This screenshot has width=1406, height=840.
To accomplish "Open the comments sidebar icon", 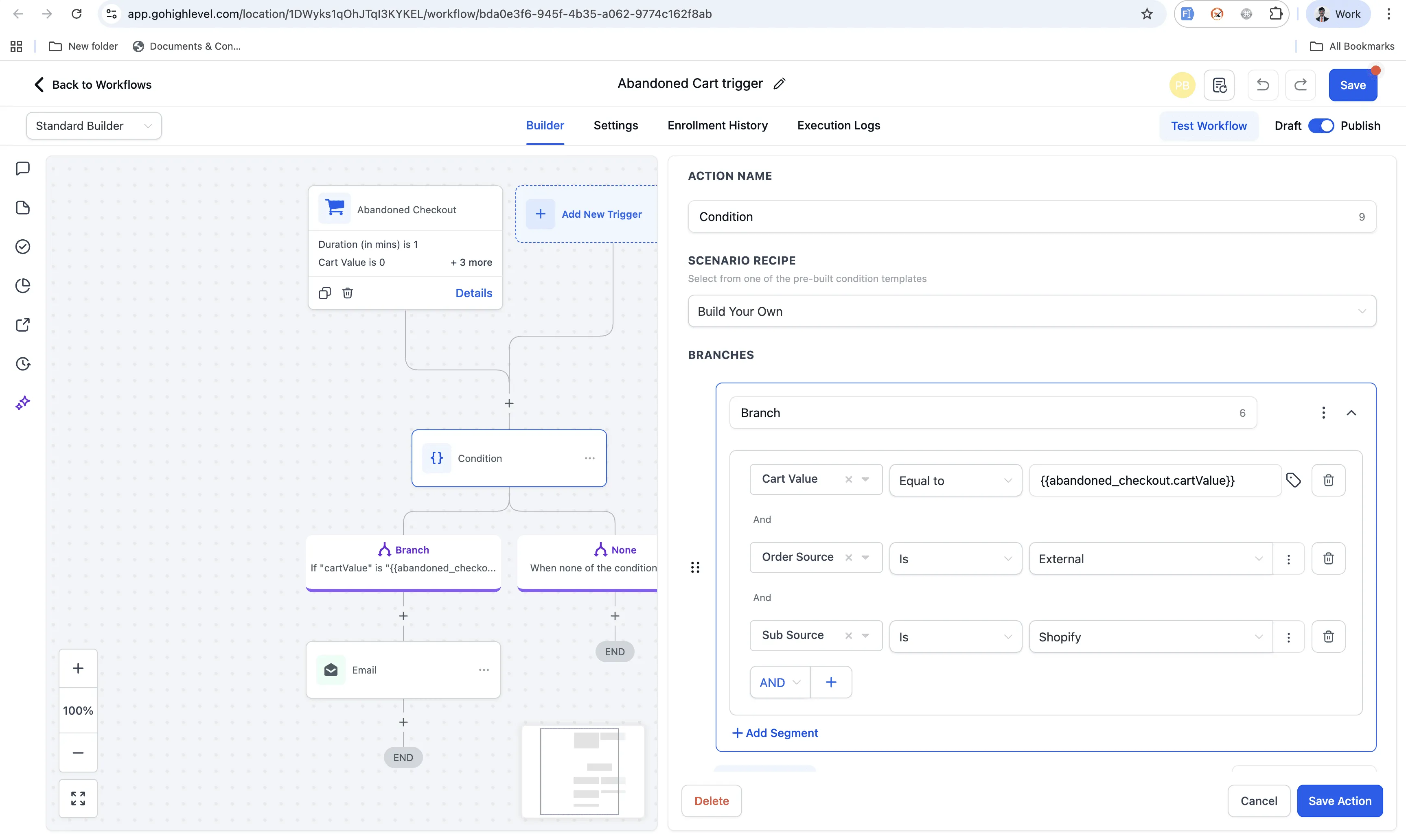I will 22,168.
